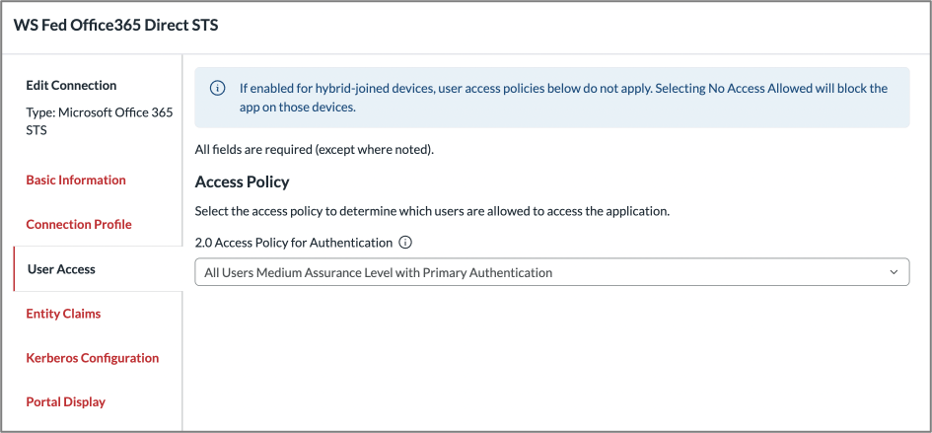Expand the access policy dropdown chevron
The width and height of the screenshot is (932, 433).
pos(893,272)
